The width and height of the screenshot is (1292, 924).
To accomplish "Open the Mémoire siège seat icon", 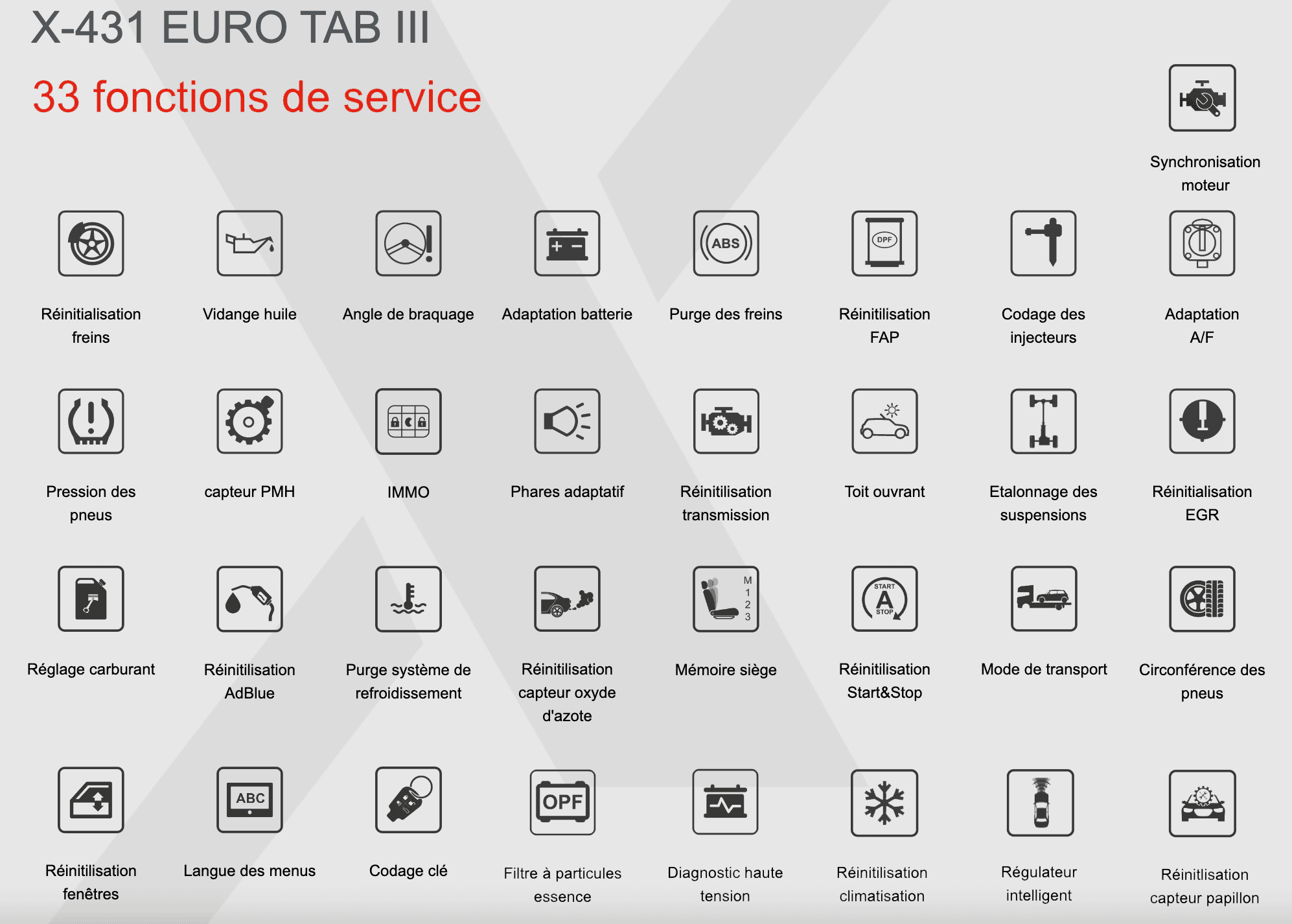I will click(x=726, y=599).
